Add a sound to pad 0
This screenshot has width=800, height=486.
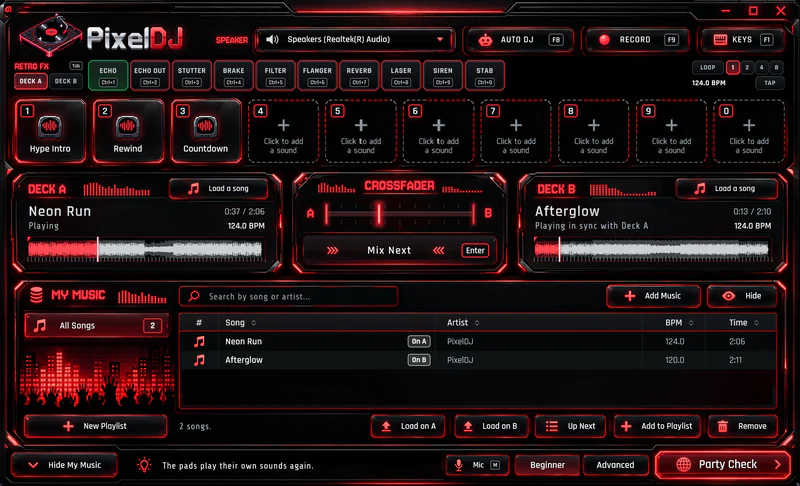coord(748,131)
